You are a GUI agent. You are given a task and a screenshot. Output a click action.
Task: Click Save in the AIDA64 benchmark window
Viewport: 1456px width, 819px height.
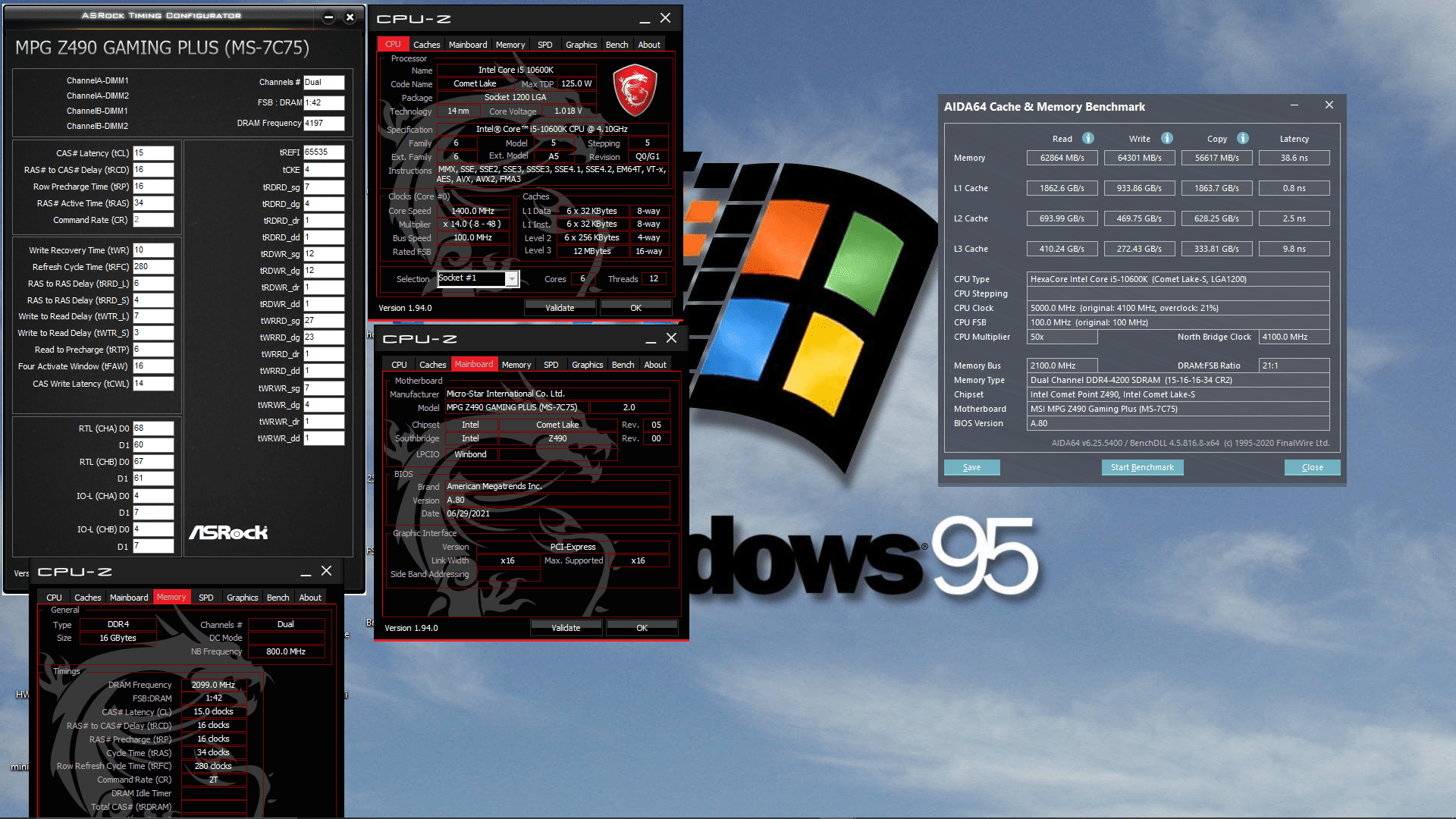coord(971,467)
